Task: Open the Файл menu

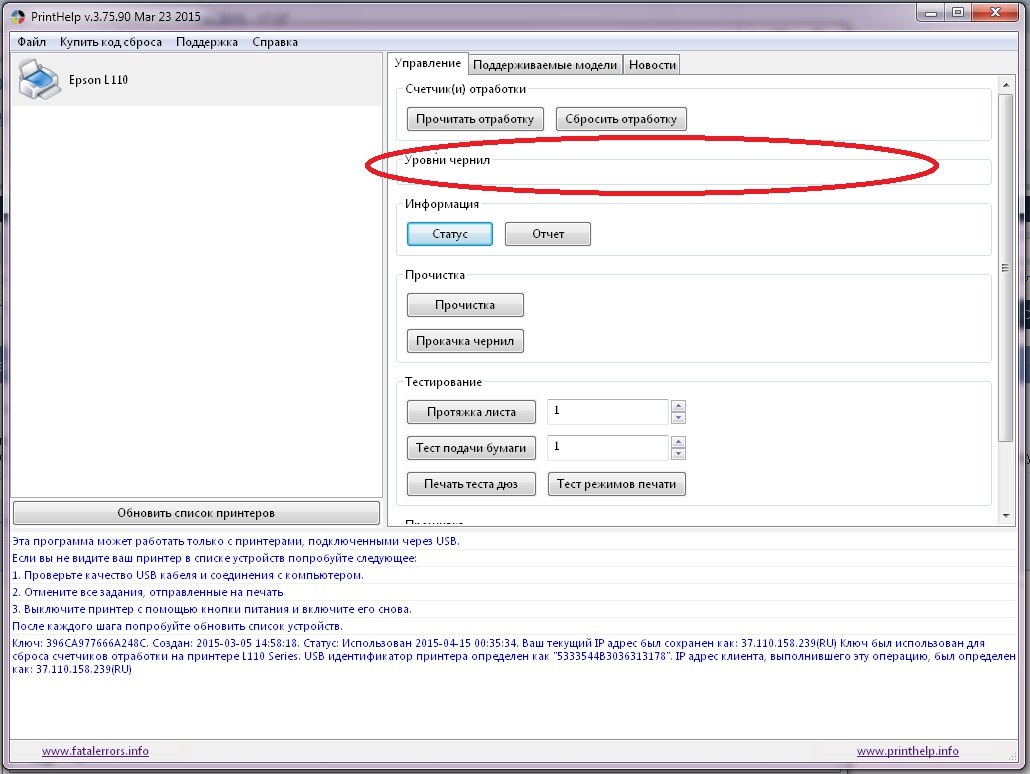Action: click(32, 42)
